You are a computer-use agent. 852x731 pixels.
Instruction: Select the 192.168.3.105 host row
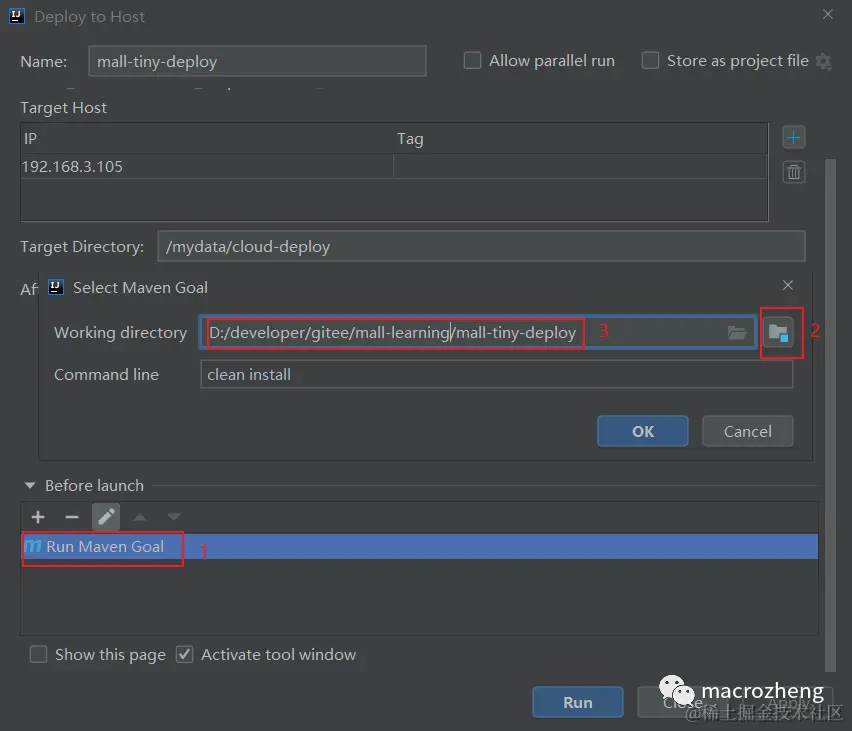point(394,166)
